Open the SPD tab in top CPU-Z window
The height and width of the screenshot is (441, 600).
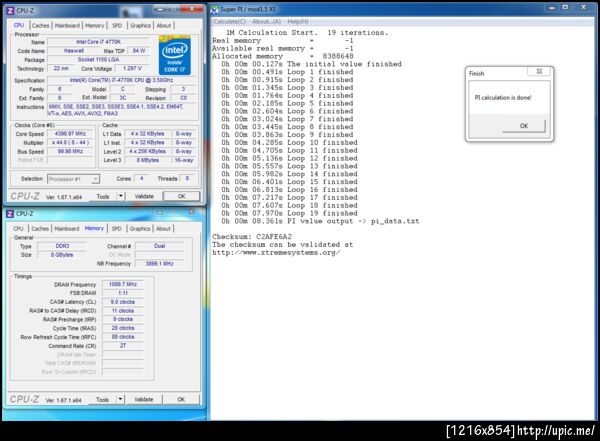(x=117, y=26)
